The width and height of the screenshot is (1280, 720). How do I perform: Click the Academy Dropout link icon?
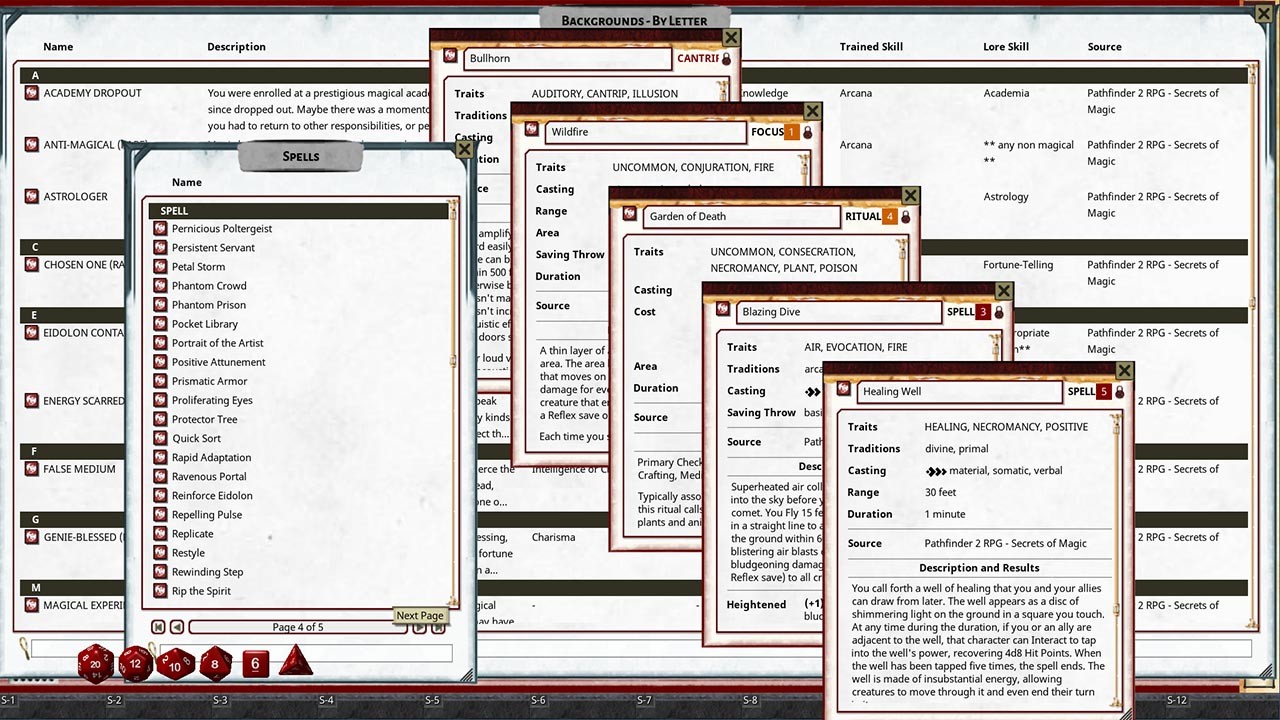pos(32,93)
